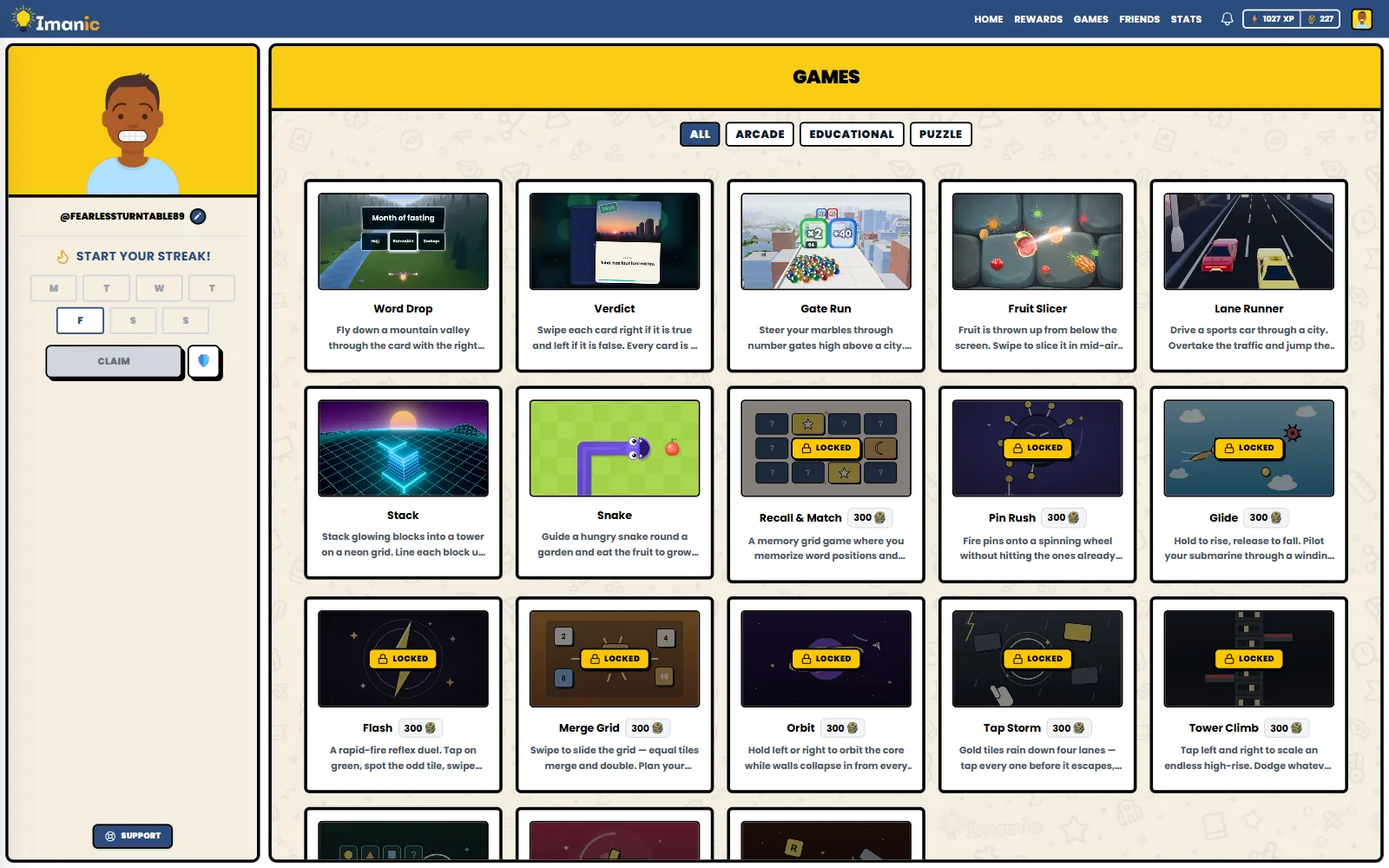Image resolution: width=1389 pixels, height=868 pixels.
Task: Click the Start Your Streak heading
Action: 143,256
